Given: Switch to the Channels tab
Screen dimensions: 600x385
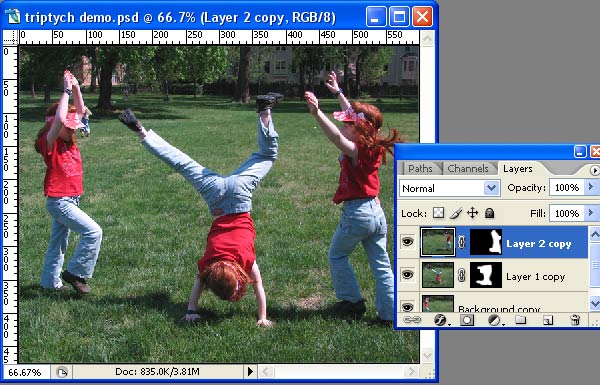Looking at the screenshot, I should (x=468, y=168).
